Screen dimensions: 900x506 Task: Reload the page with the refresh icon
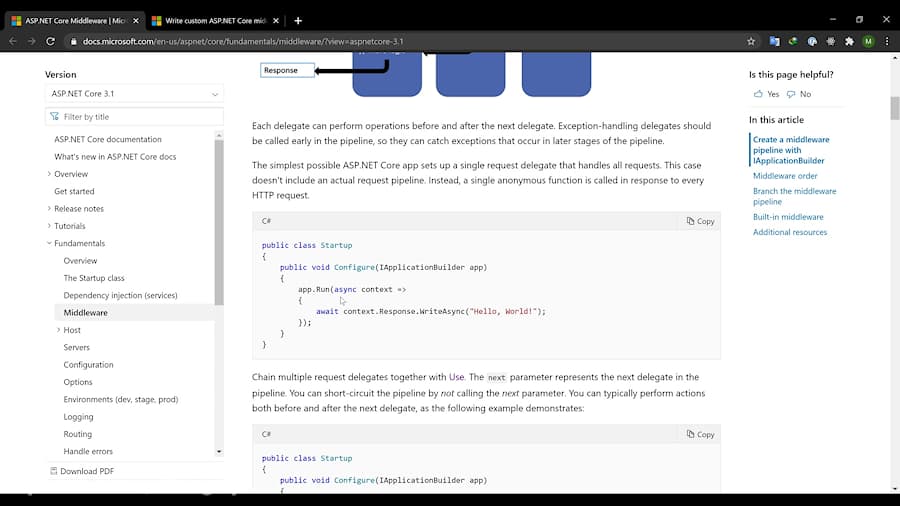[51, 41]
